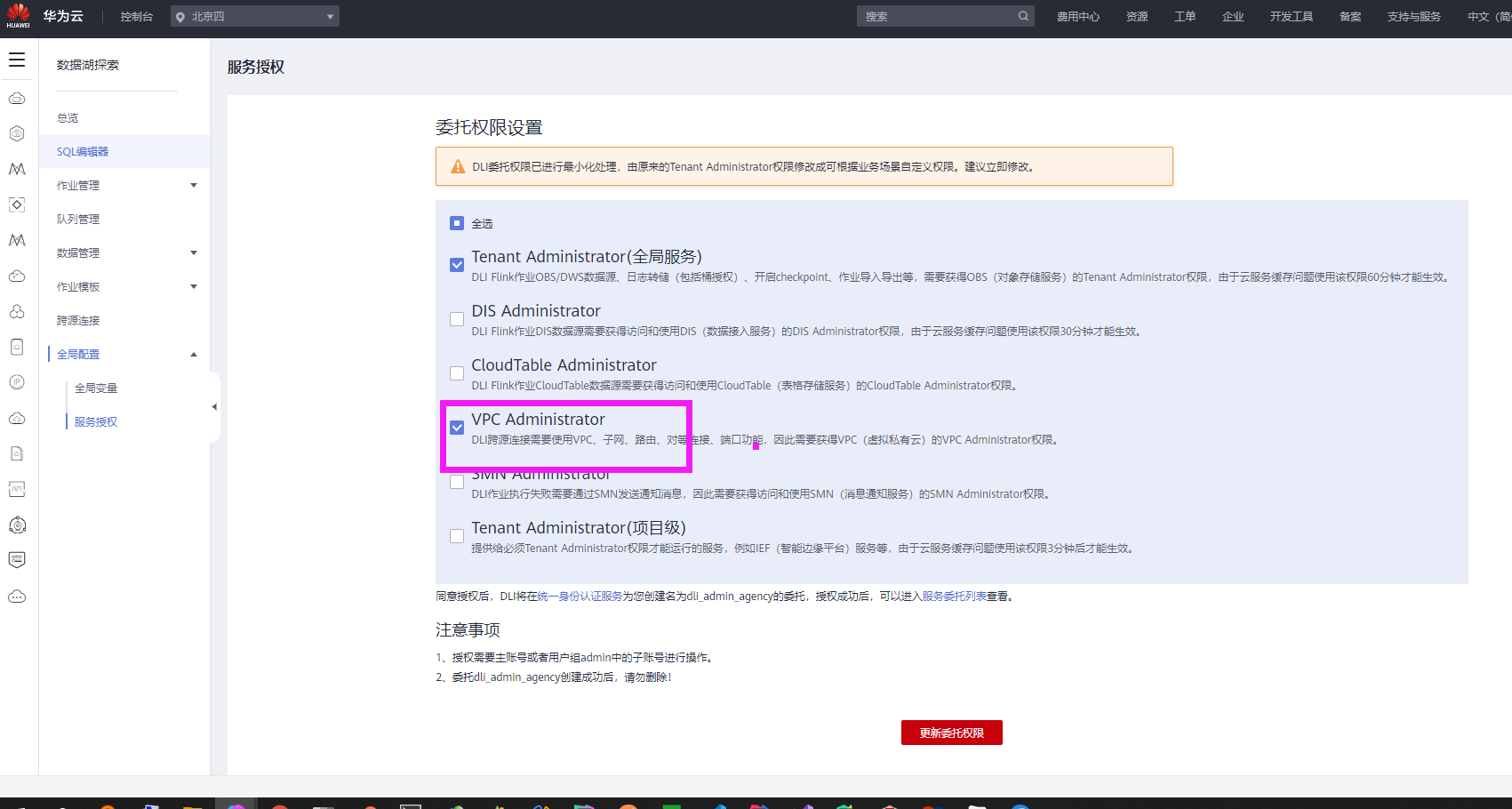1512x809 pixels.
Task: Open the cloud with clock icon
Action: tap(17, 276)
